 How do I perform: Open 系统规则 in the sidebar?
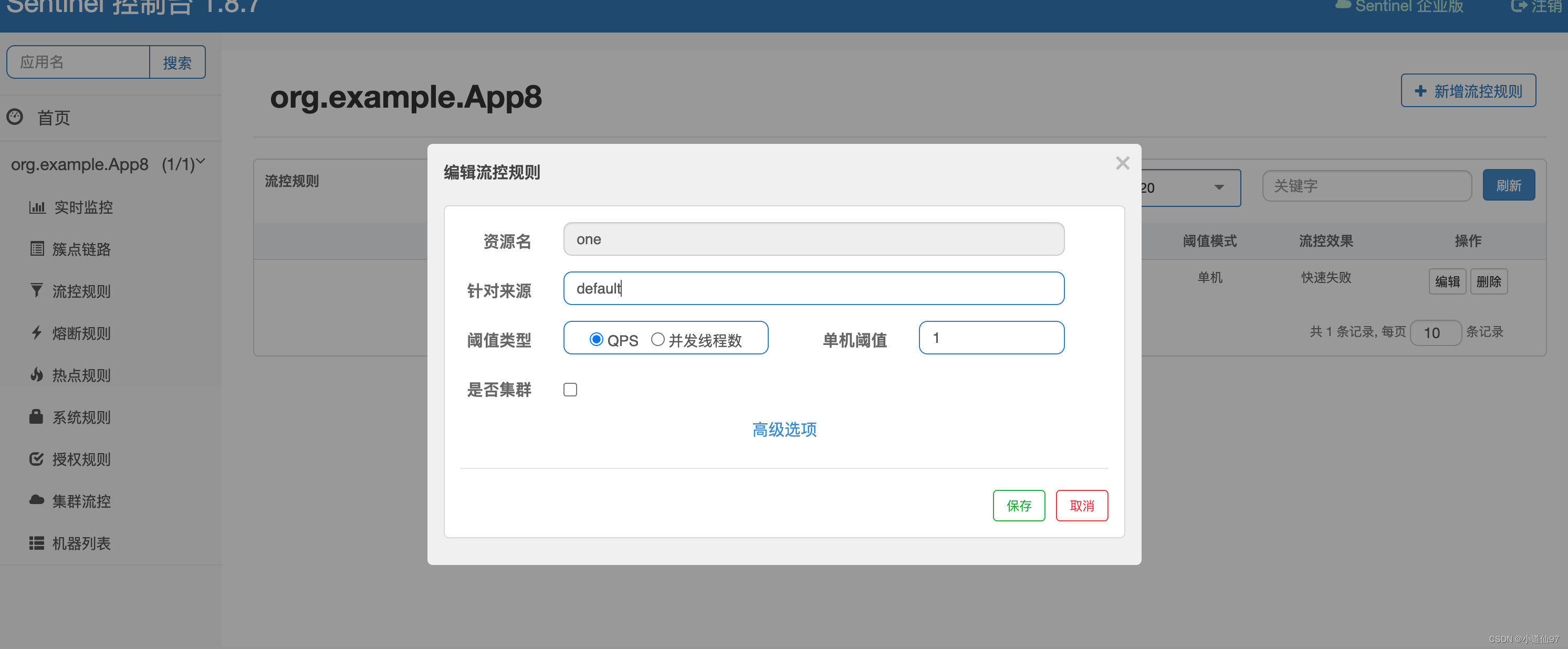click(x=81, y=417)
